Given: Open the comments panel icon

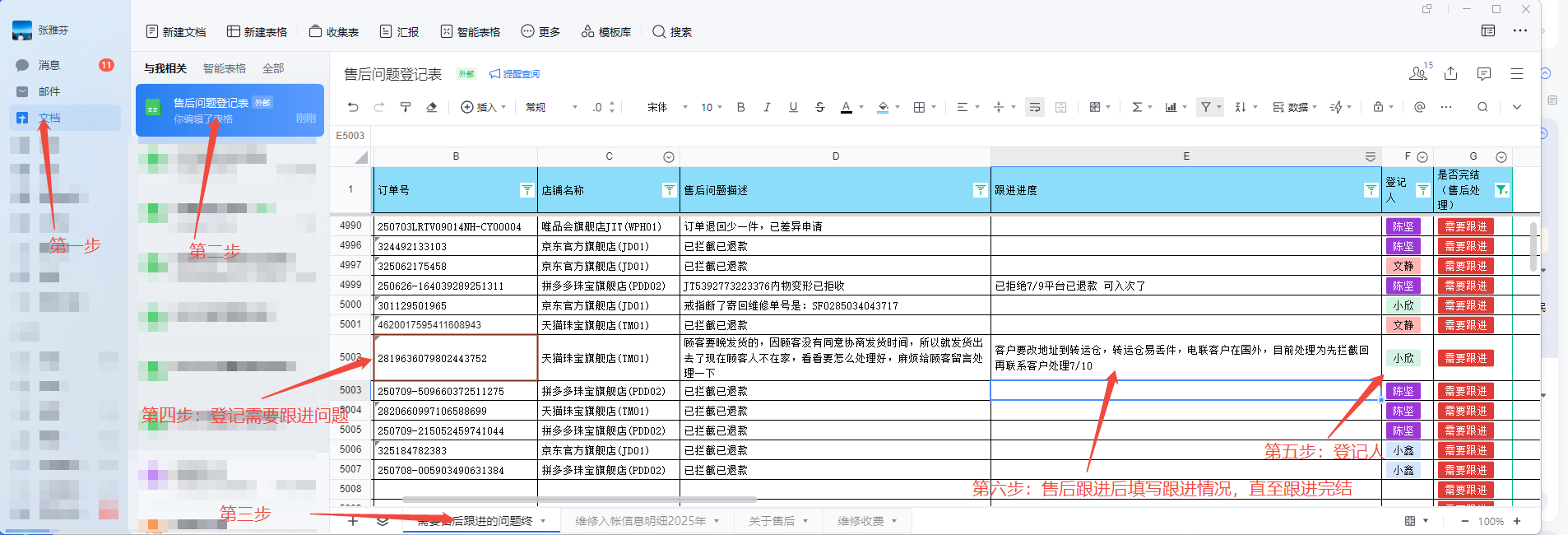Looking at the screenshot, I should [x=1483, y=74].
